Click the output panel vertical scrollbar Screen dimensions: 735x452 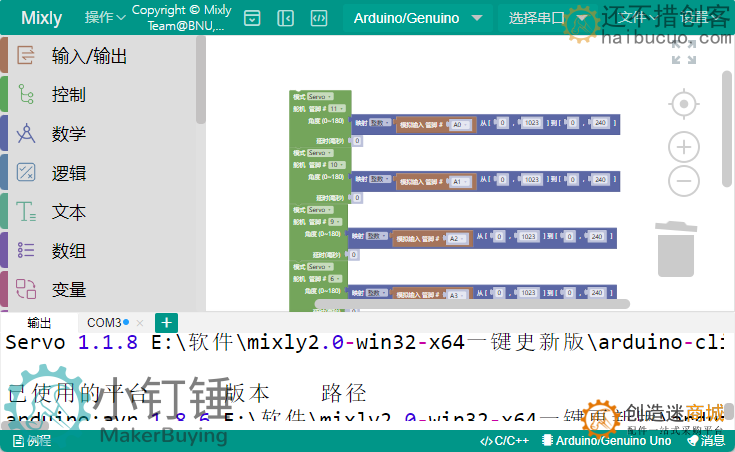(x=729, y=412)
